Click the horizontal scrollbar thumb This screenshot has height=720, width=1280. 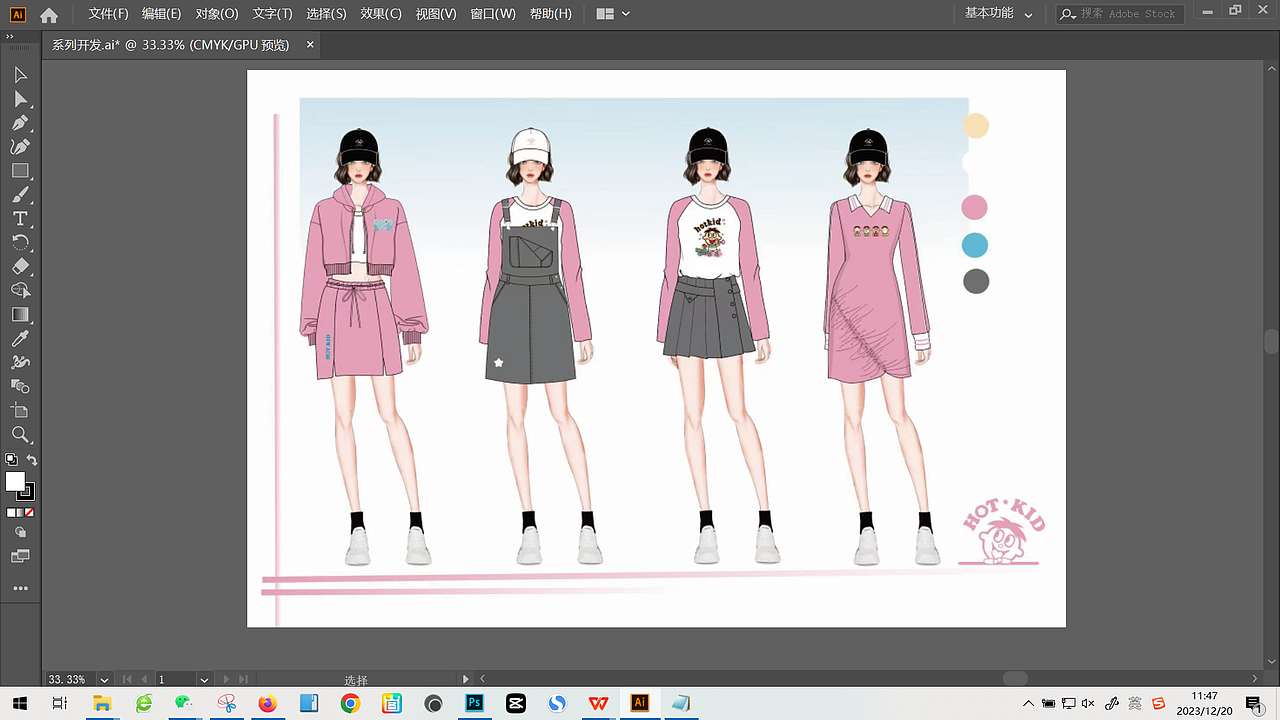1015,678
